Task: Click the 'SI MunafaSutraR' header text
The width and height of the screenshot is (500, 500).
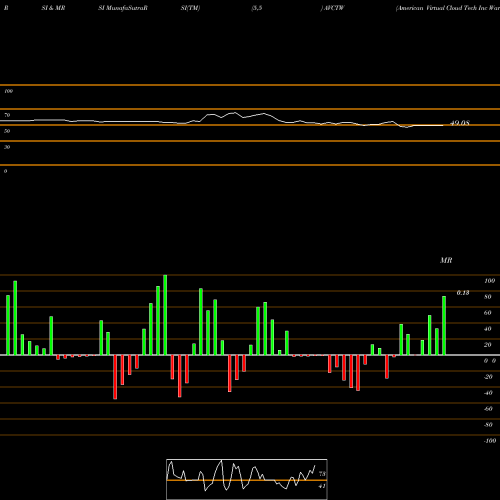Action: click(x=123, y=8)
